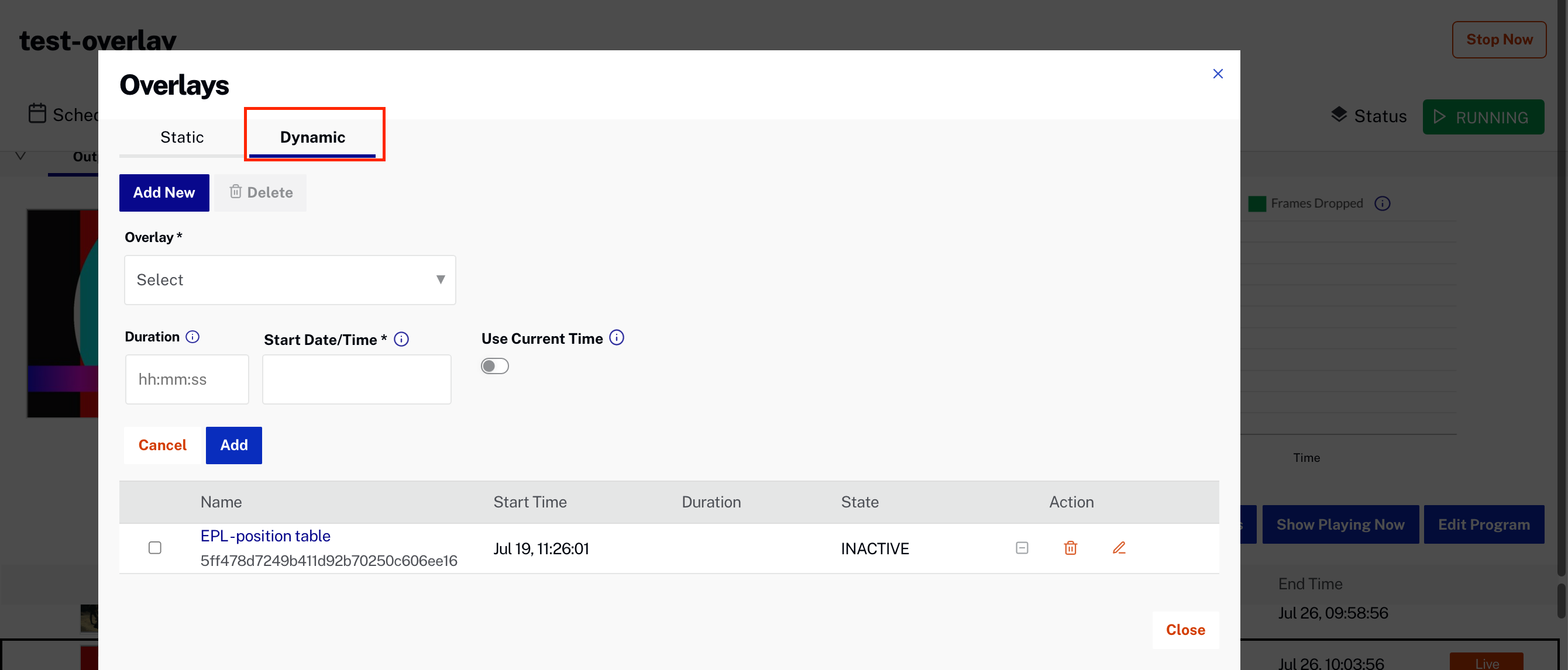
Task: Click the Start Date/Time input field
Action: coord(356,379)
